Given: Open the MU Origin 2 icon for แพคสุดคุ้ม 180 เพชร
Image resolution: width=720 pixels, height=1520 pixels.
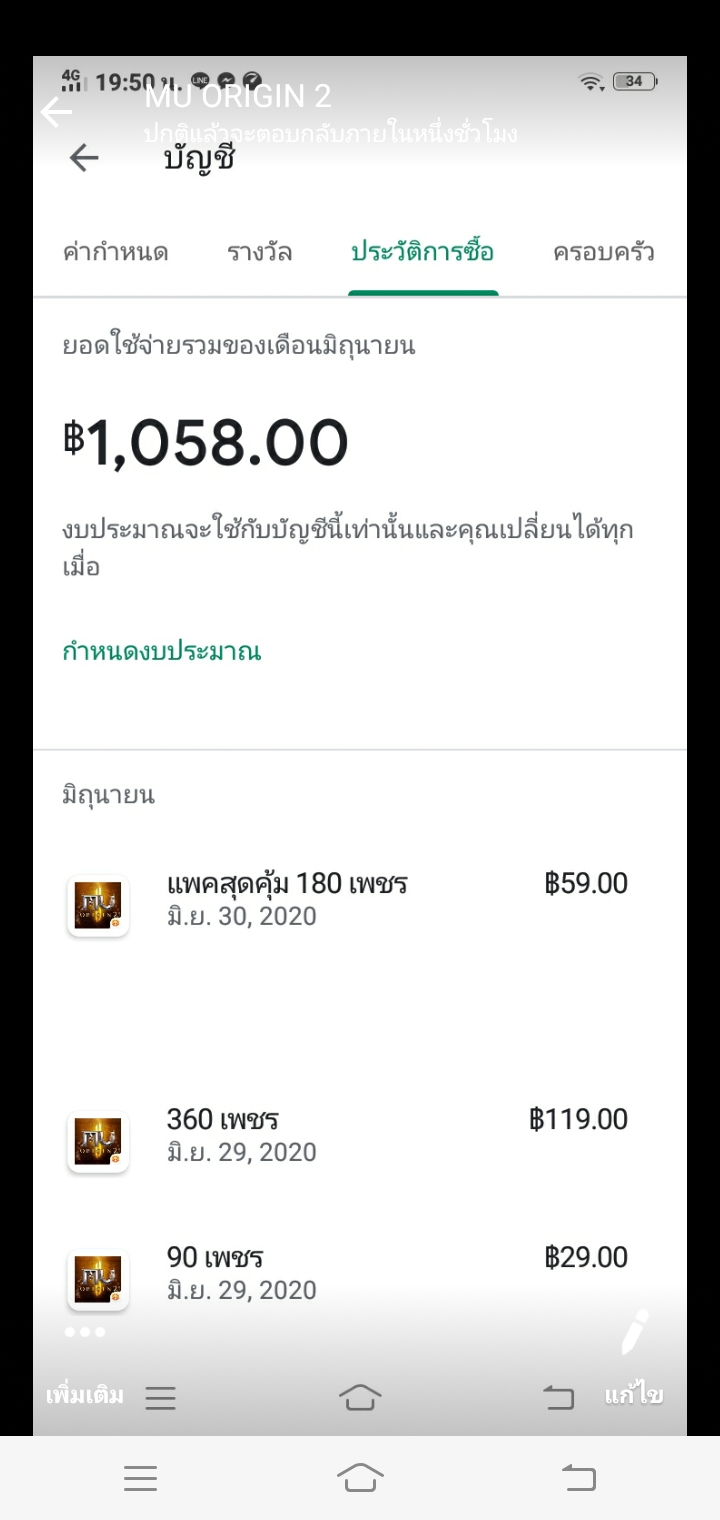Looking at the screenshot, I should click(x=98, y=906).
